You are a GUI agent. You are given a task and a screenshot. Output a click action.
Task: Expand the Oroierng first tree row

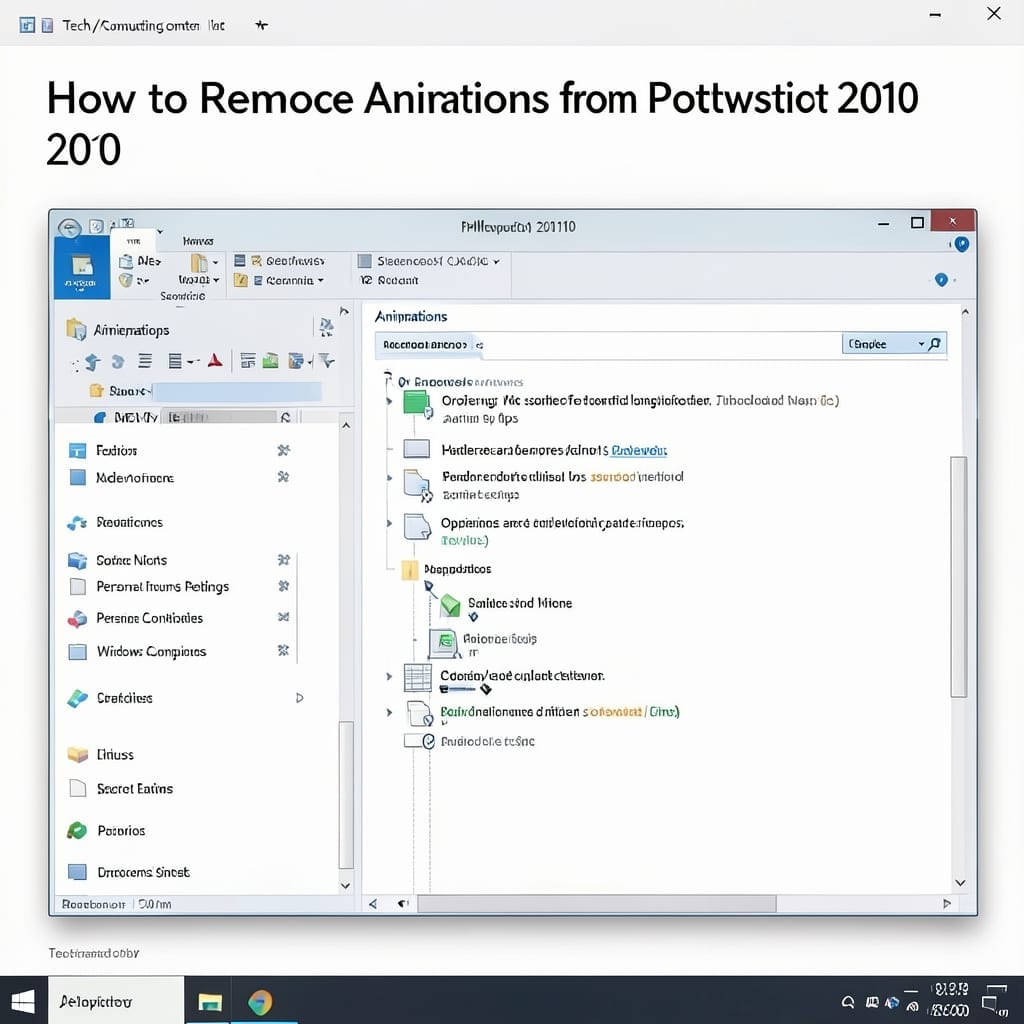pyautogui.click(x=389, y=400)
